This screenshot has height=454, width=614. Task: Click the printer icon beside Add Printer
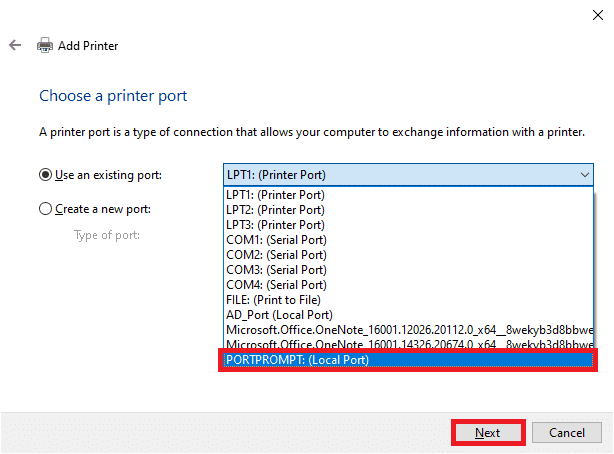tap(45, 46)
